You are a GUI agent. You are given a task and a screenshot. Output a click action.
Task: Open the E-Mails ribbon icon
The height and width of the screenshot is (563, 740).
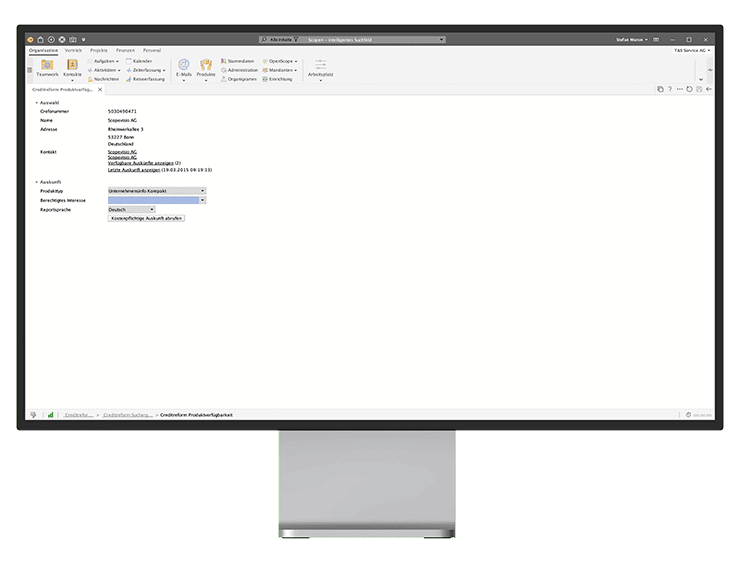(x=184, y=68)
